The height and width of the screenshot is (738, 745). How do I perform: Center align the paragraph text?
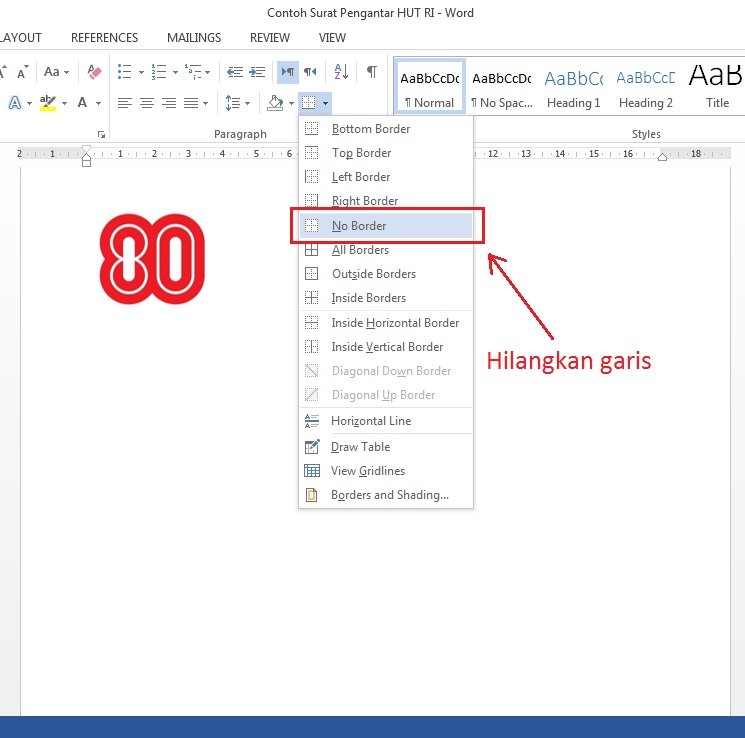147,103
